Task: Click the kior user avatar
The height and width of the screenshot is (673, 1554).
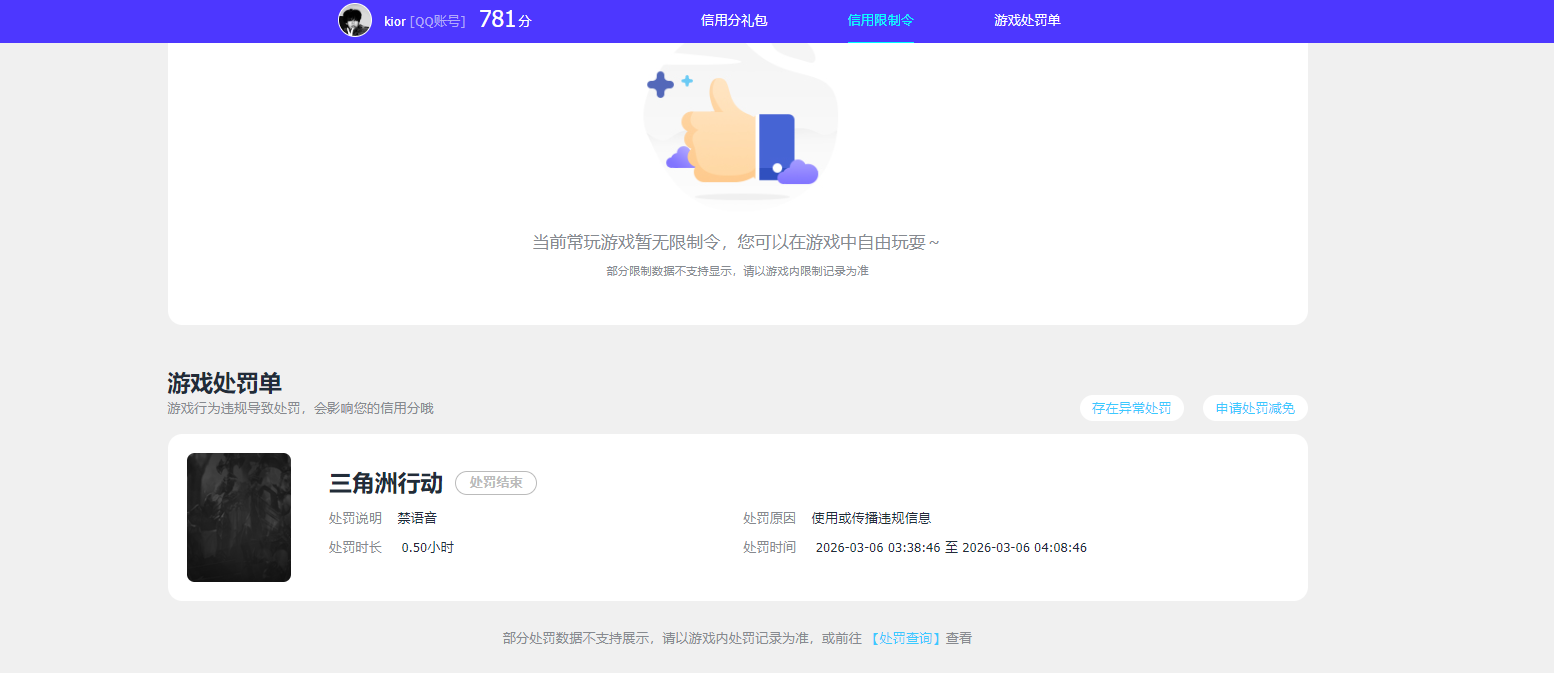Action: (355, 21)
